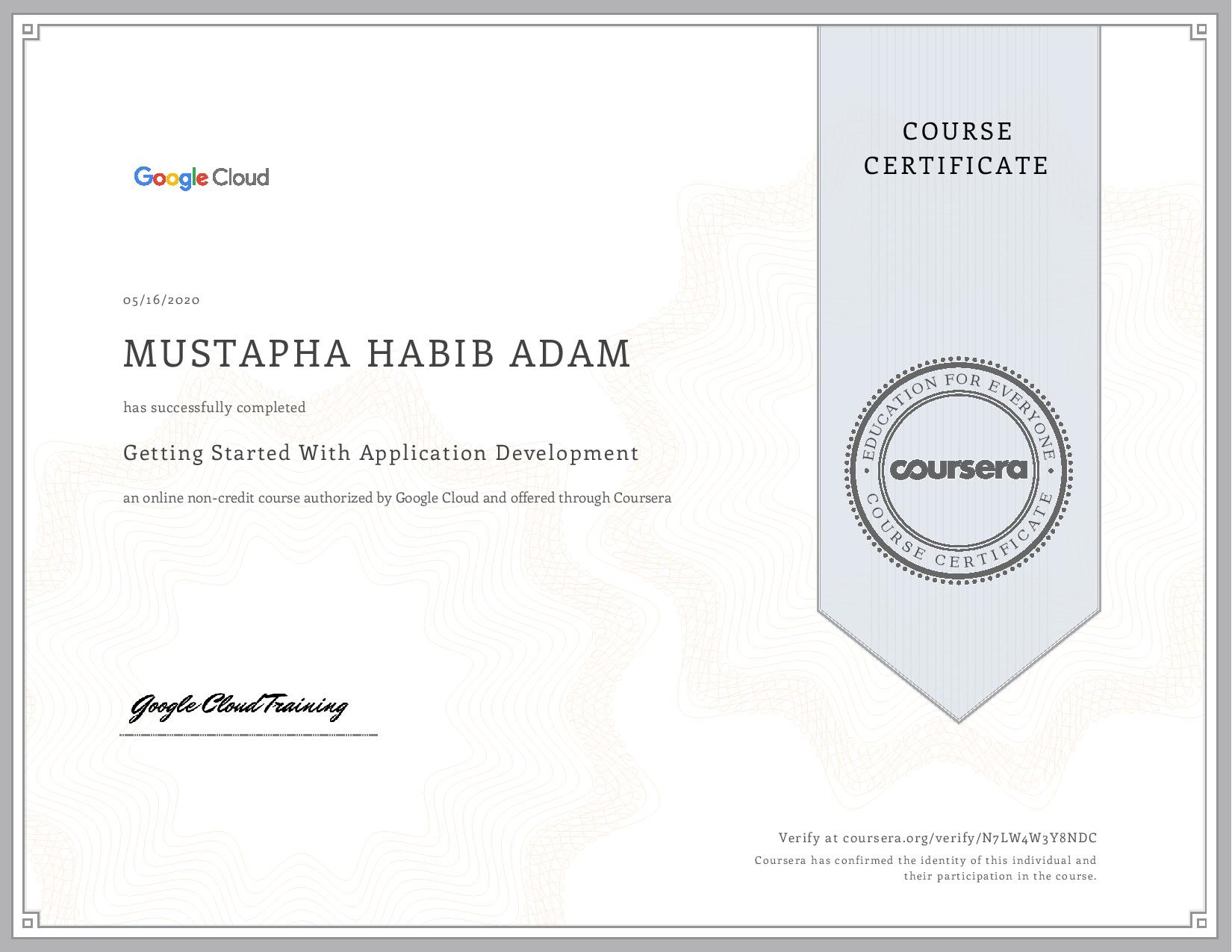Click the Google Cloud Training signature
1232x952 pixels.
pos(239,706)
